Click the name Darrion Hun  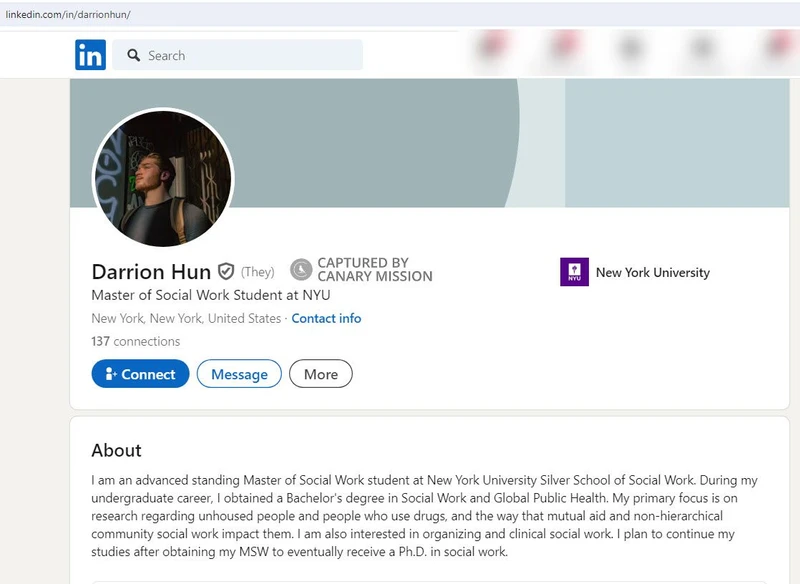point(150,271)
